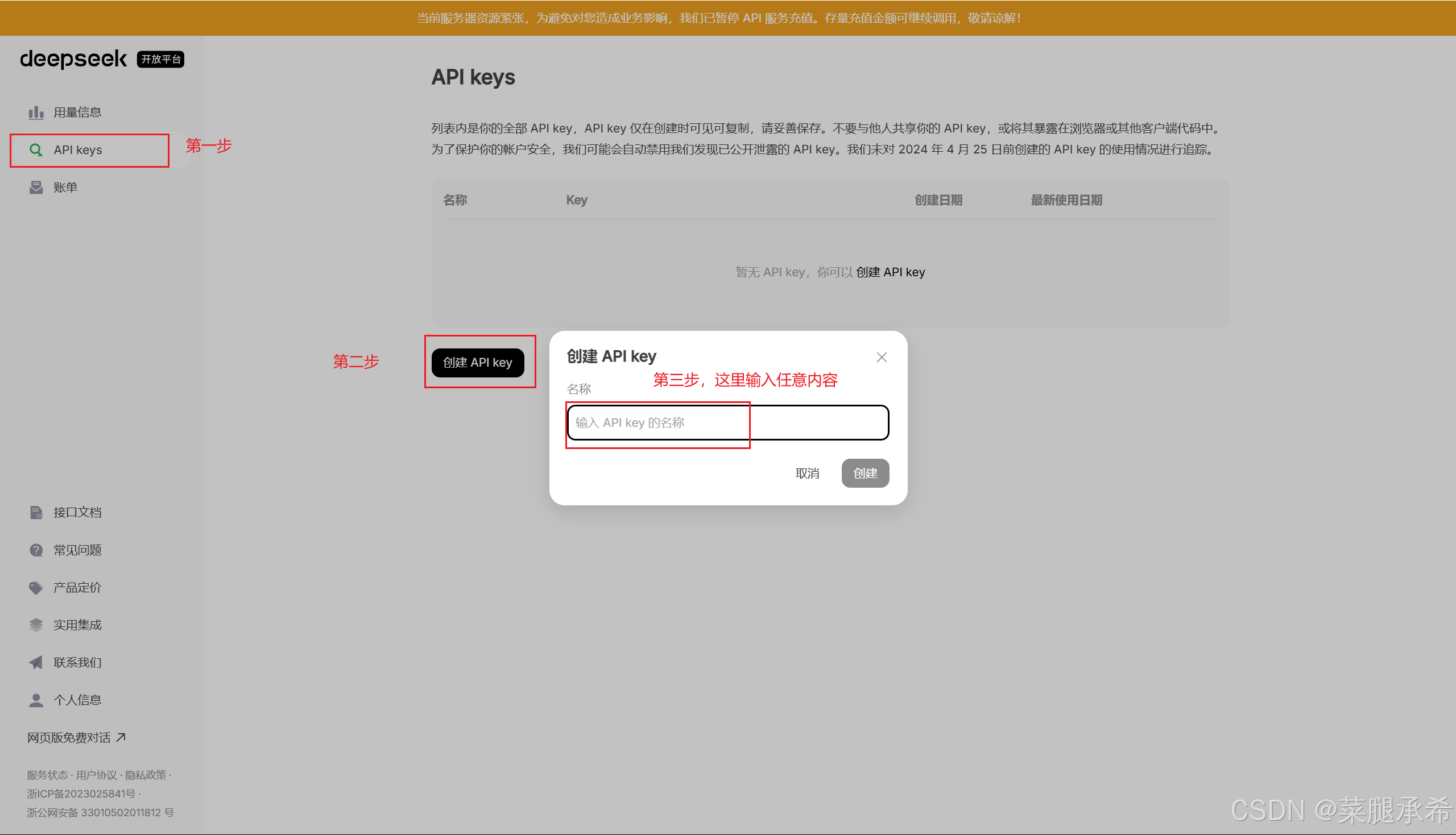Open the 隐私政策 footer link
This screenshot has height=835, width=1456.
point(146,775)
